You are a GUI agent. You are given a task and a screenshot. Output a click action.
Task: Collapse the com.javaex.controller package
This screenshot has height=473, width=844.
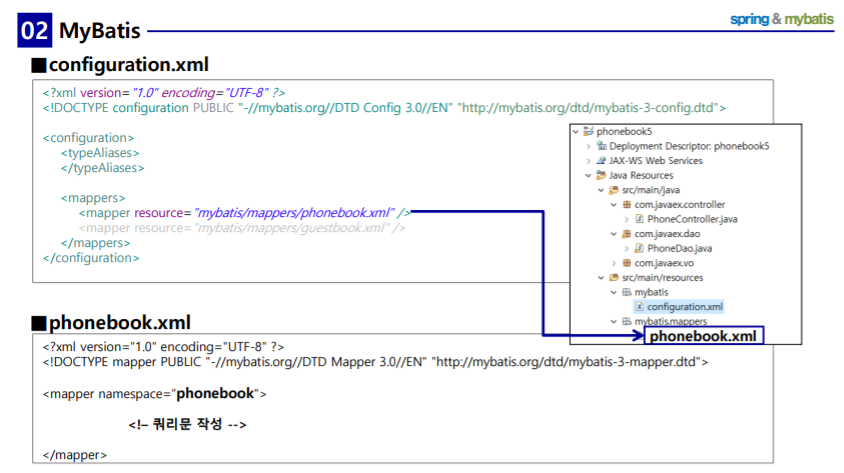coord(614,204)
